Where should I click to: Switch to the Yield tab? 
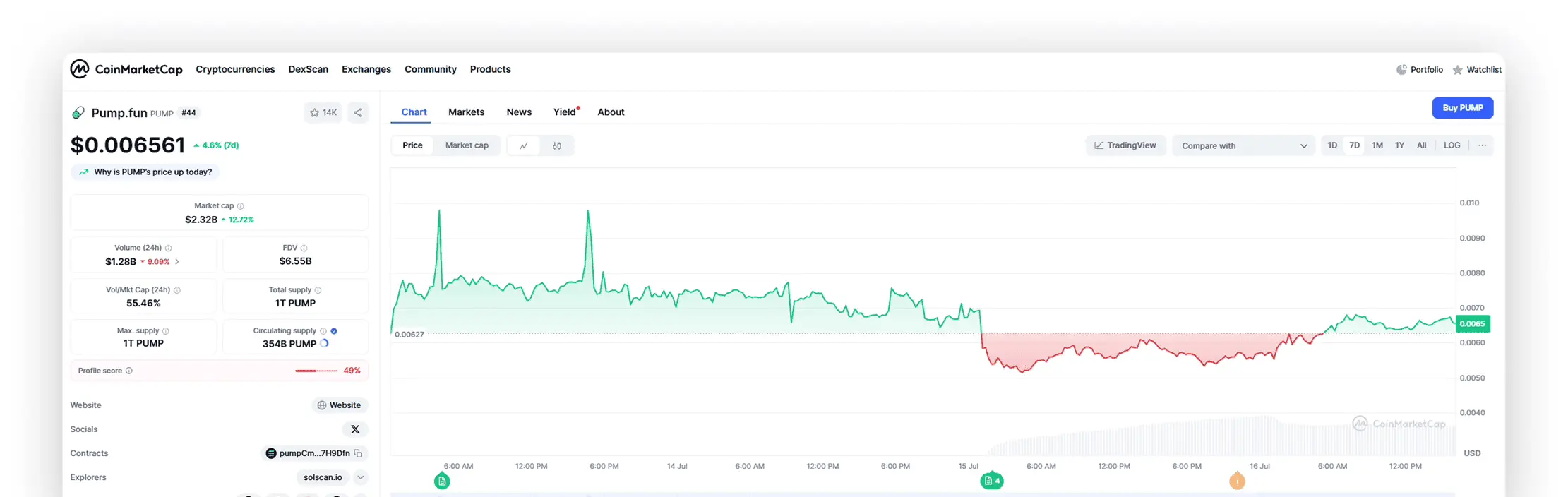coord(565,112)
